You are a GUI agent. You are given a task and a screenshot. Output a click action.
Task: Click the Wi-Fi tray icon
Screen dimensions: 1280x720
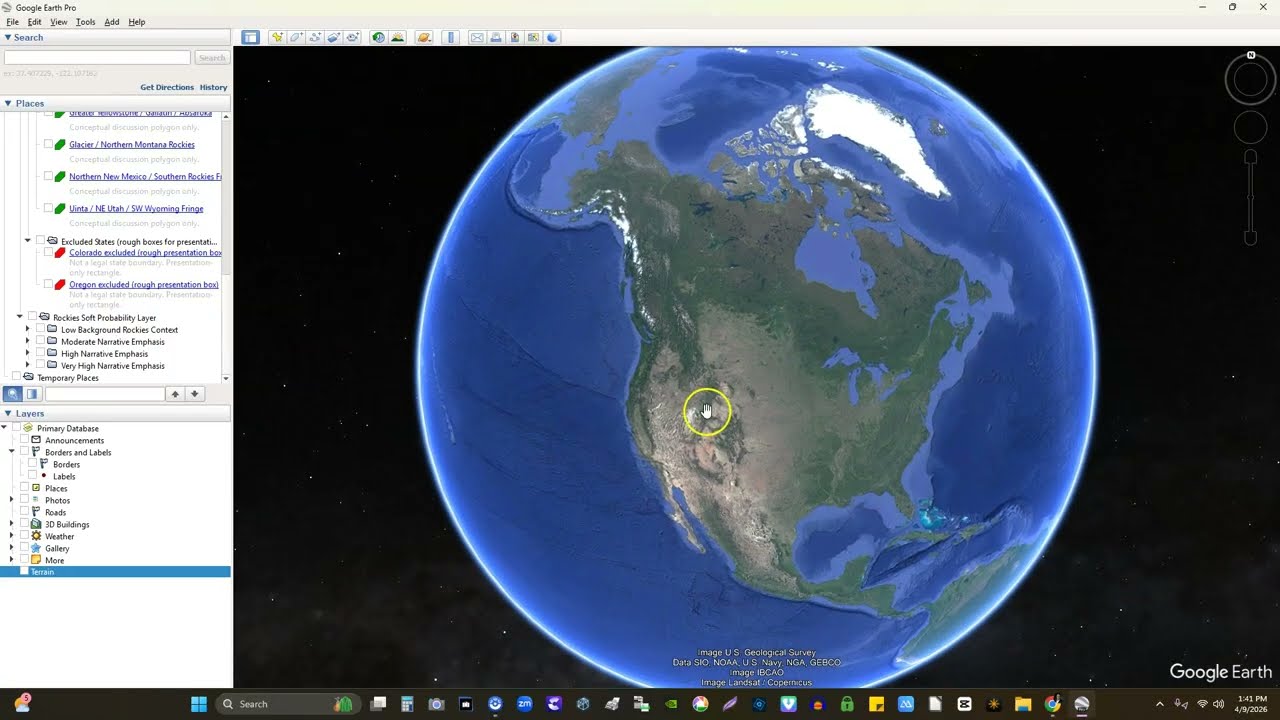(1202, 704)
